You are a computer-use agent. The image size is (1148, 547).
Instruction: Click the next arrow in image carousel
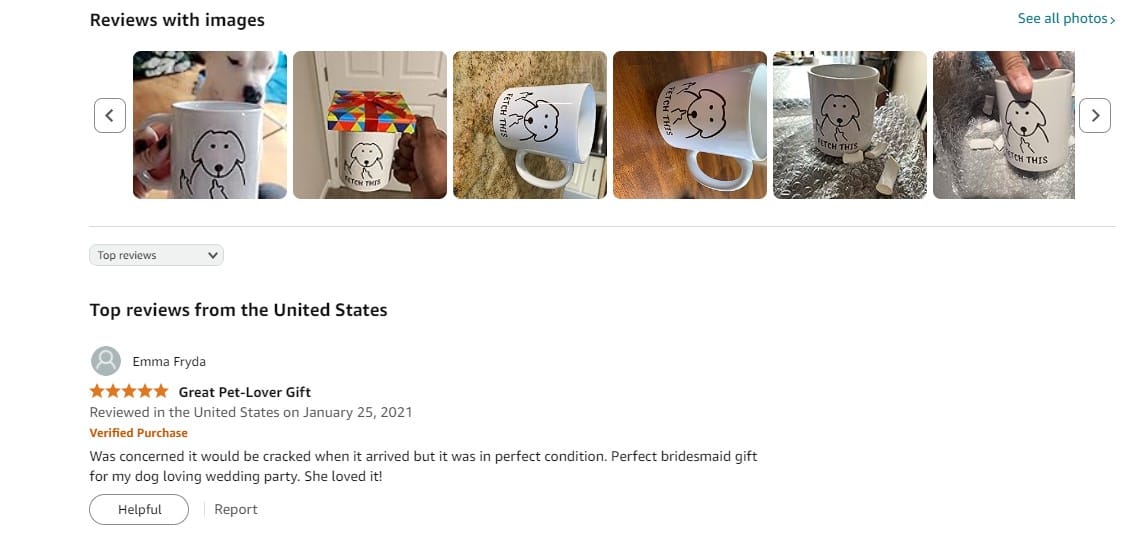coord(1095,116)
